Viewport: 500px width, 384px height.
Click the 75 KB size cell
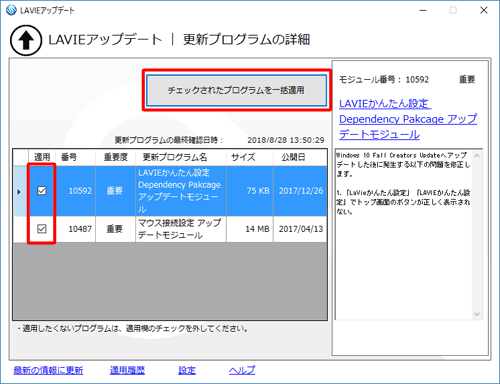click(x=250, y=191)
